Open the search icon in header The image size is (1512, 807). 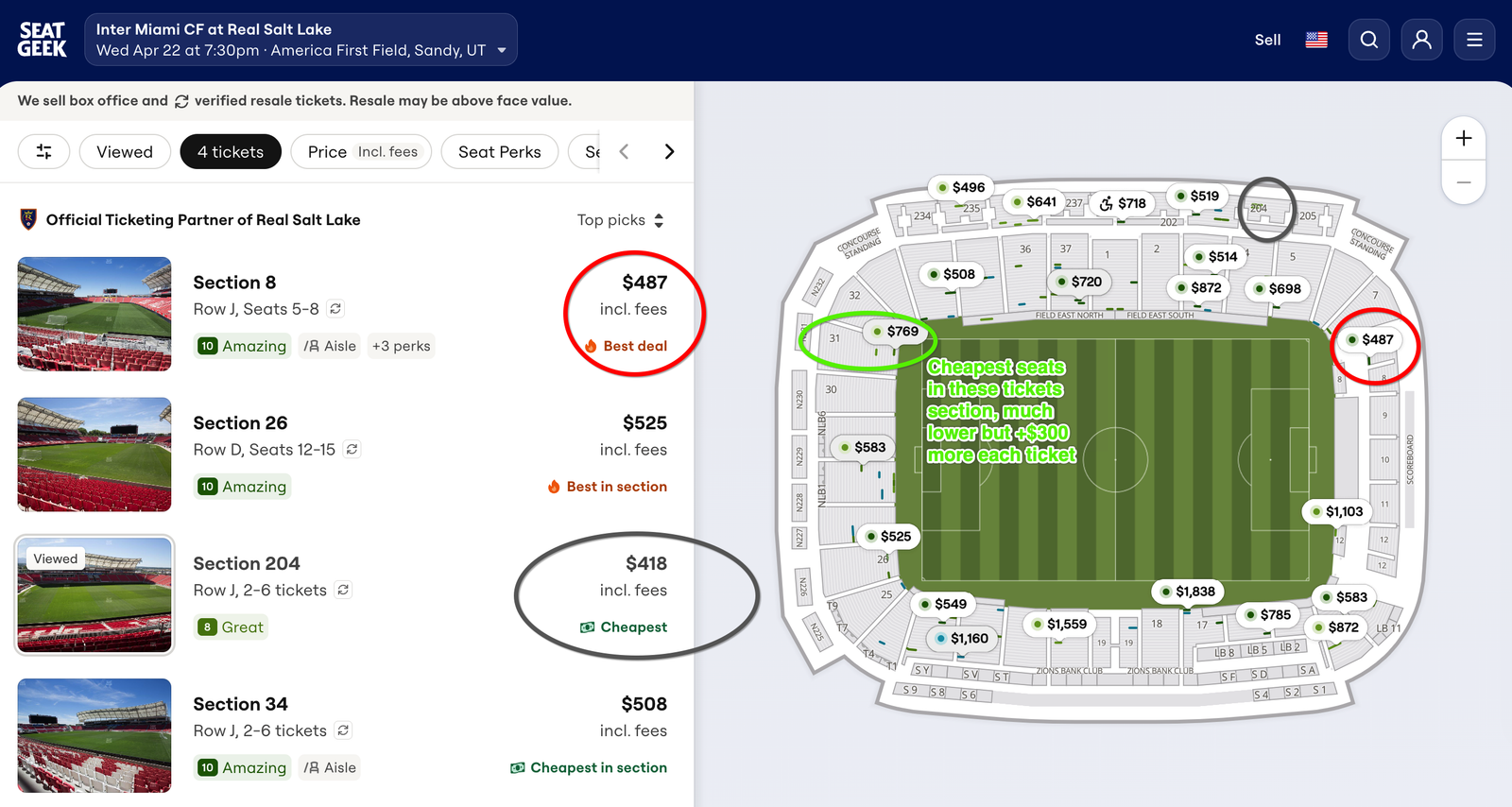click(1368, 40)
